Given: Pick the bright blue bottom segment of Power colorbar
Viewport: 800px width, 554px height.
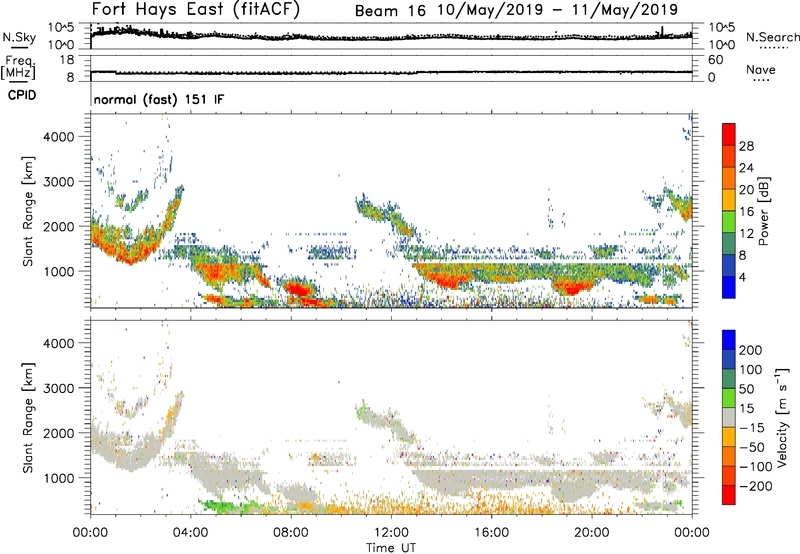Looking at the screenshot, I should [x=729, y=287].
